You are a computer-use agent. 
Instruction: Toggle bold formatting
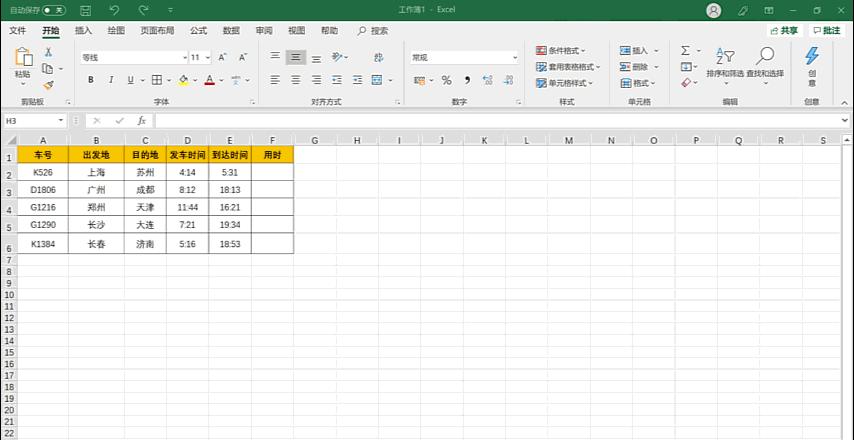pyautogui.click(x=91, y=80)
